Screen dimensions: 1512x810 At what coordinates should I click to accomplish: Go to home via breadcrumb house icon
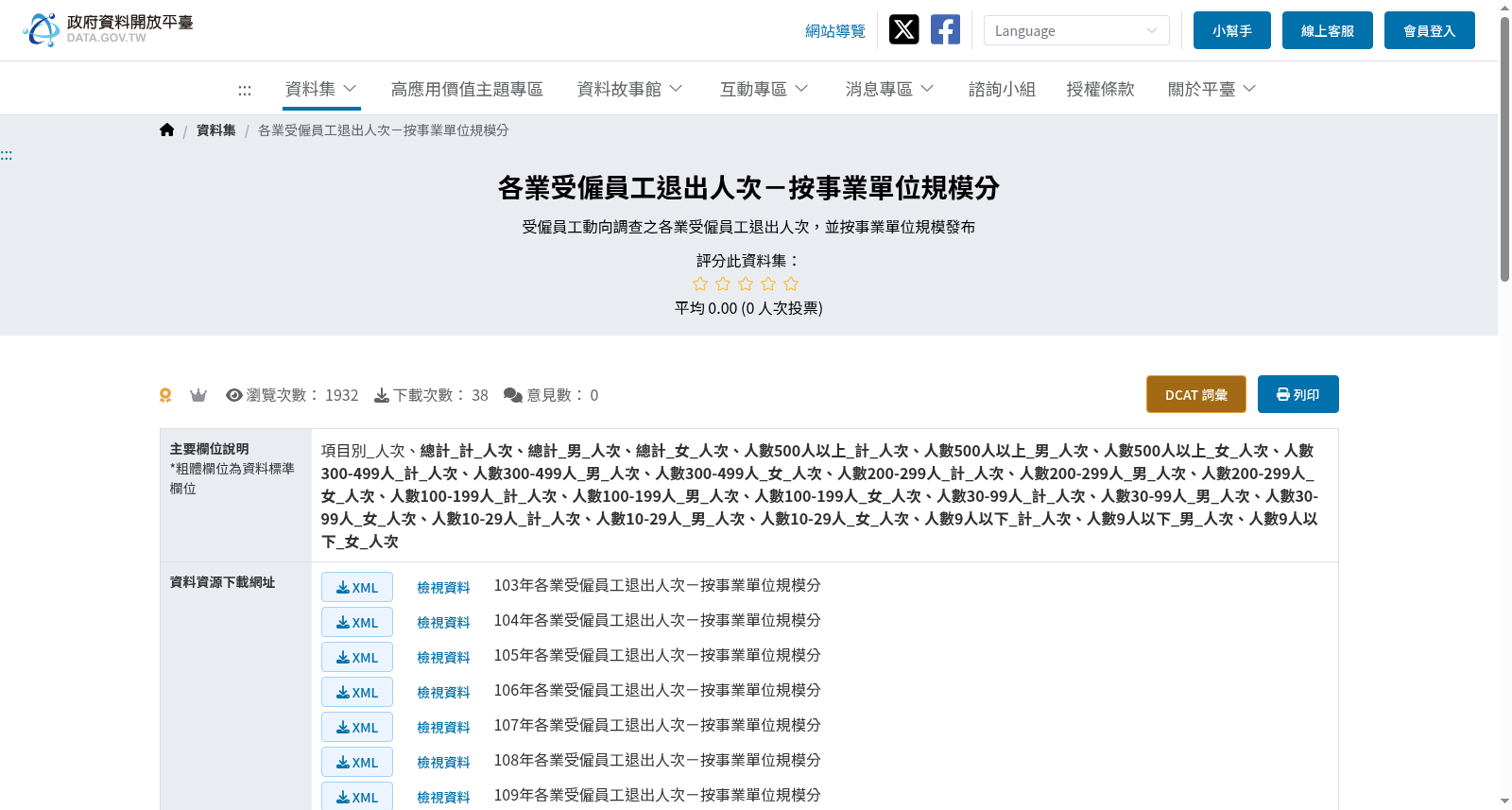(x=167, y=130)
